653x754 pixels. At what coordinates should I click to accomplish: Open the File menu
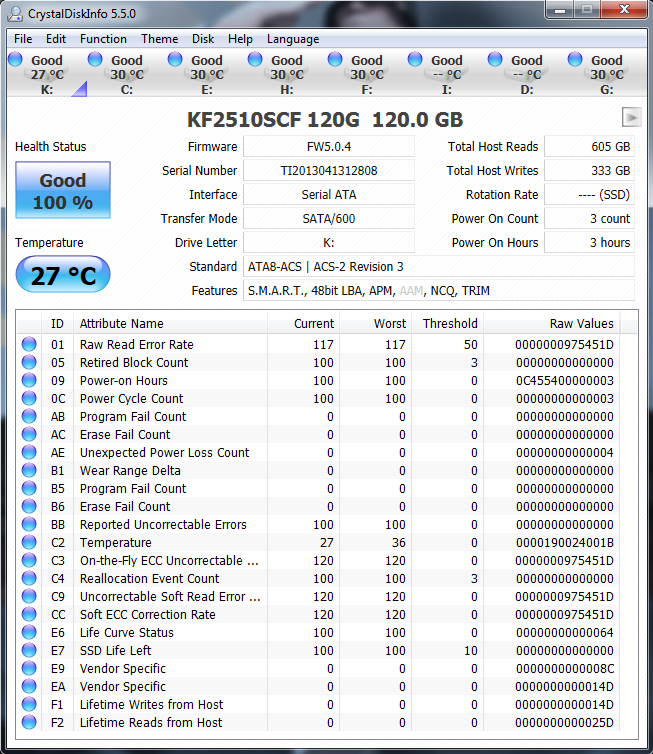(23, 39)
